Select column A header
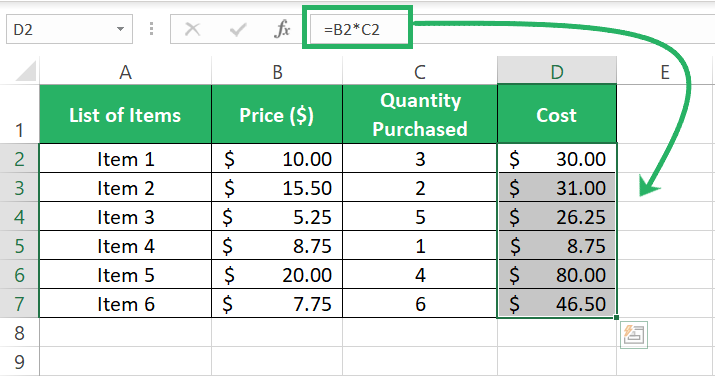 click(x=125, y=72)
